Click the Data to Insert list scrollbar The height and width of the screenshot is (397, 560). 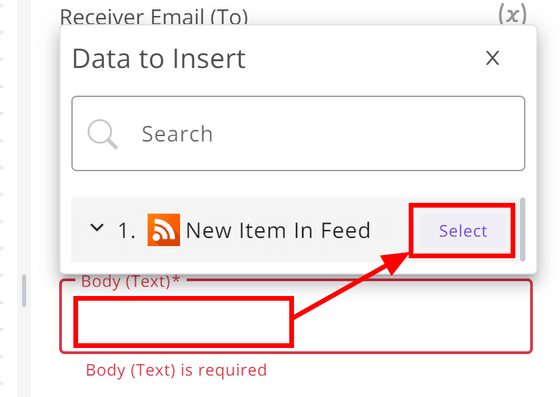coord(522,229)
